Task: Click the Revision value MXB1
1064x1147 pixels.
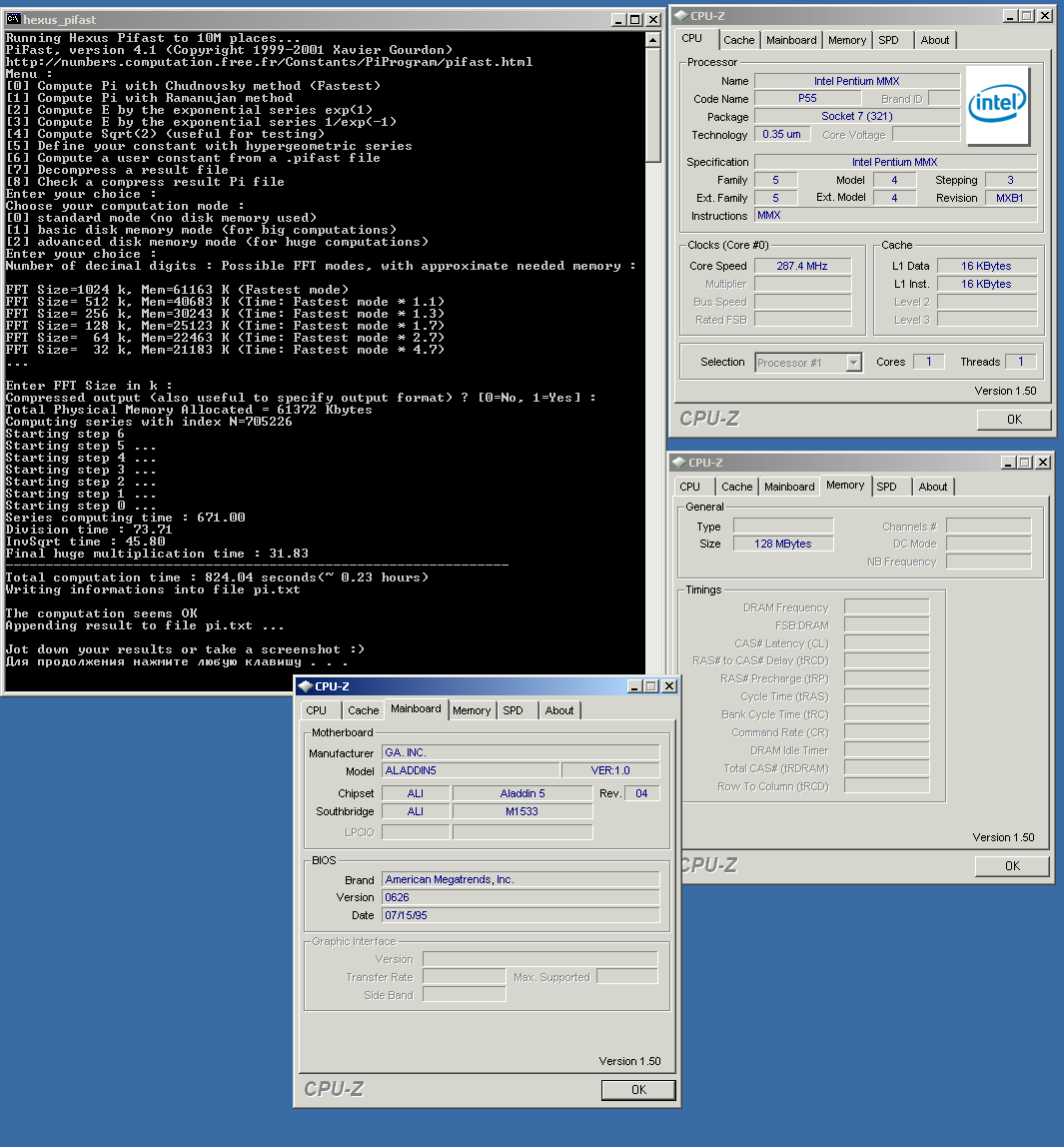Action: 1010,198
